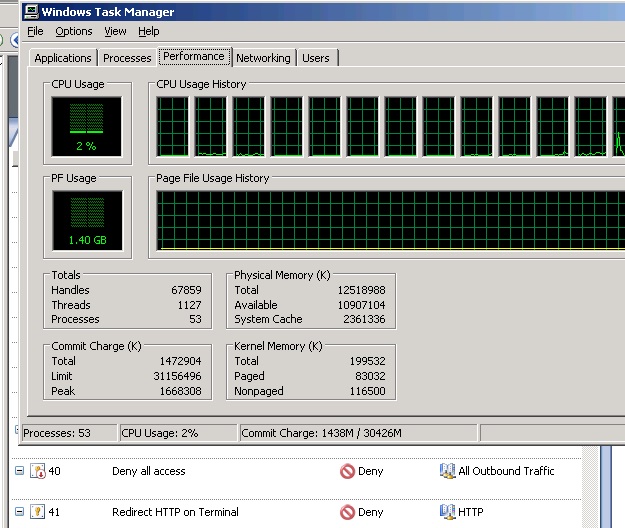Image resolution: width=625 pixels, height=528 pixels.
Task: Click the Deny action text in rule 41
Action: click(371, 512)
